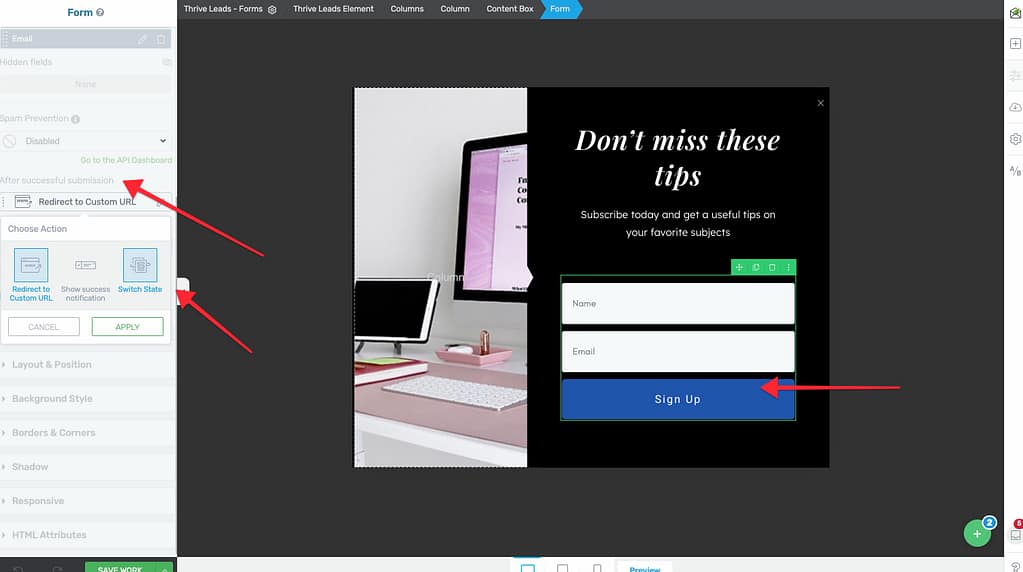1023x572 pixels.
Task: Select Switch State action
Action: coord(139,273)
